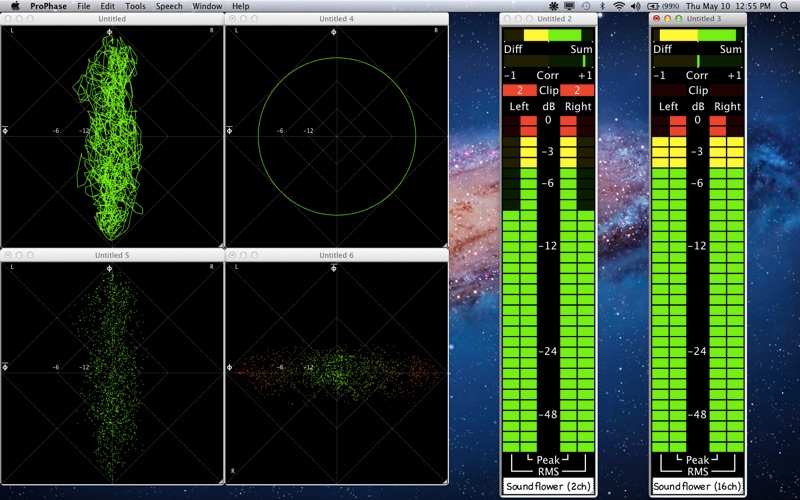
Task: Click the Time Machine icon
Action: [586, 6]
